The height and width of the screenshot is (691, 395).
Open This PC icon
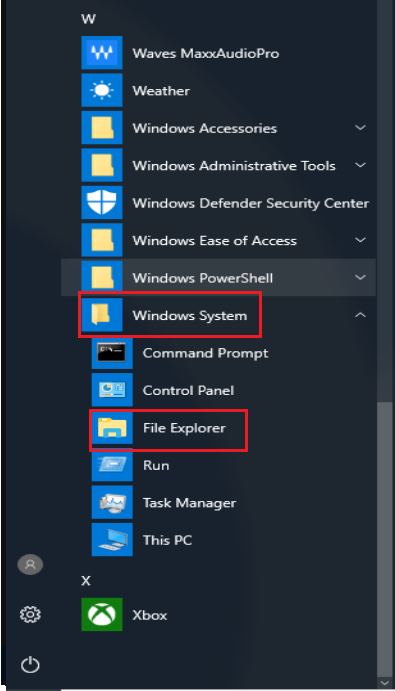(x=112, y=540)
